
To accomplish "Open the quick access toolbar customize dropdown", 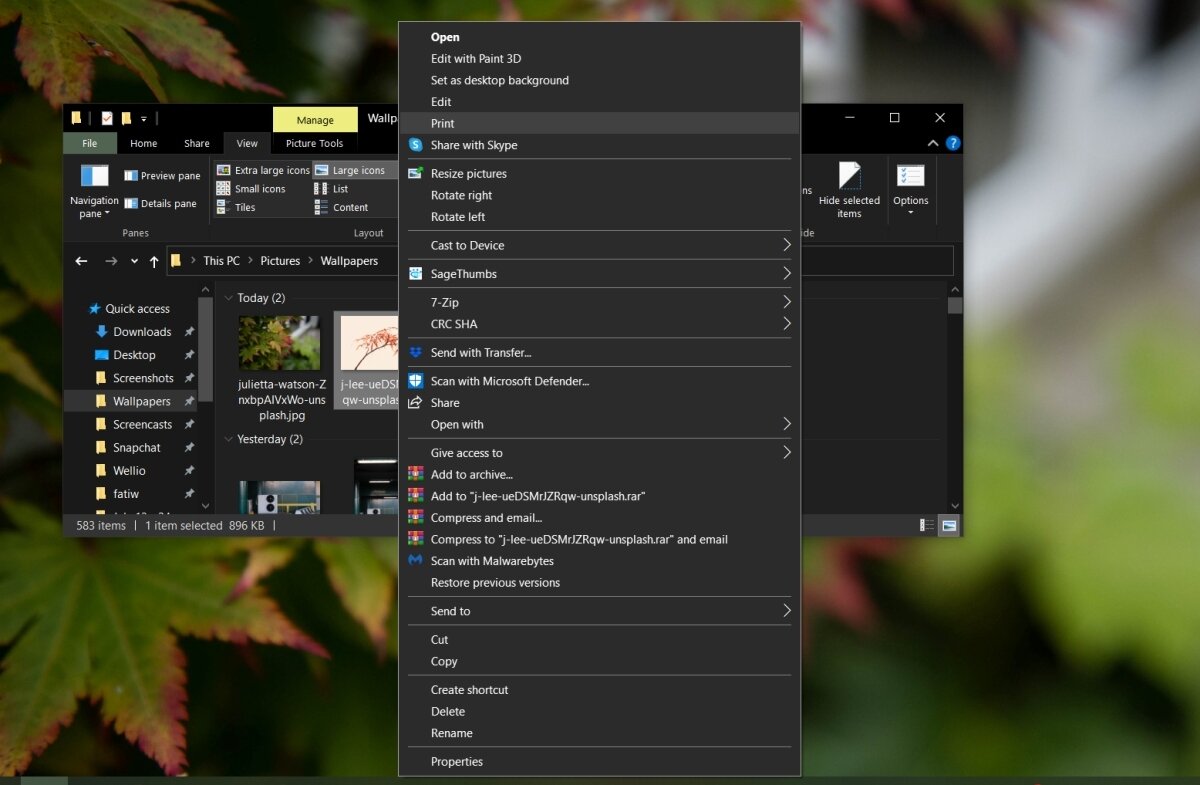I will 143,118.
